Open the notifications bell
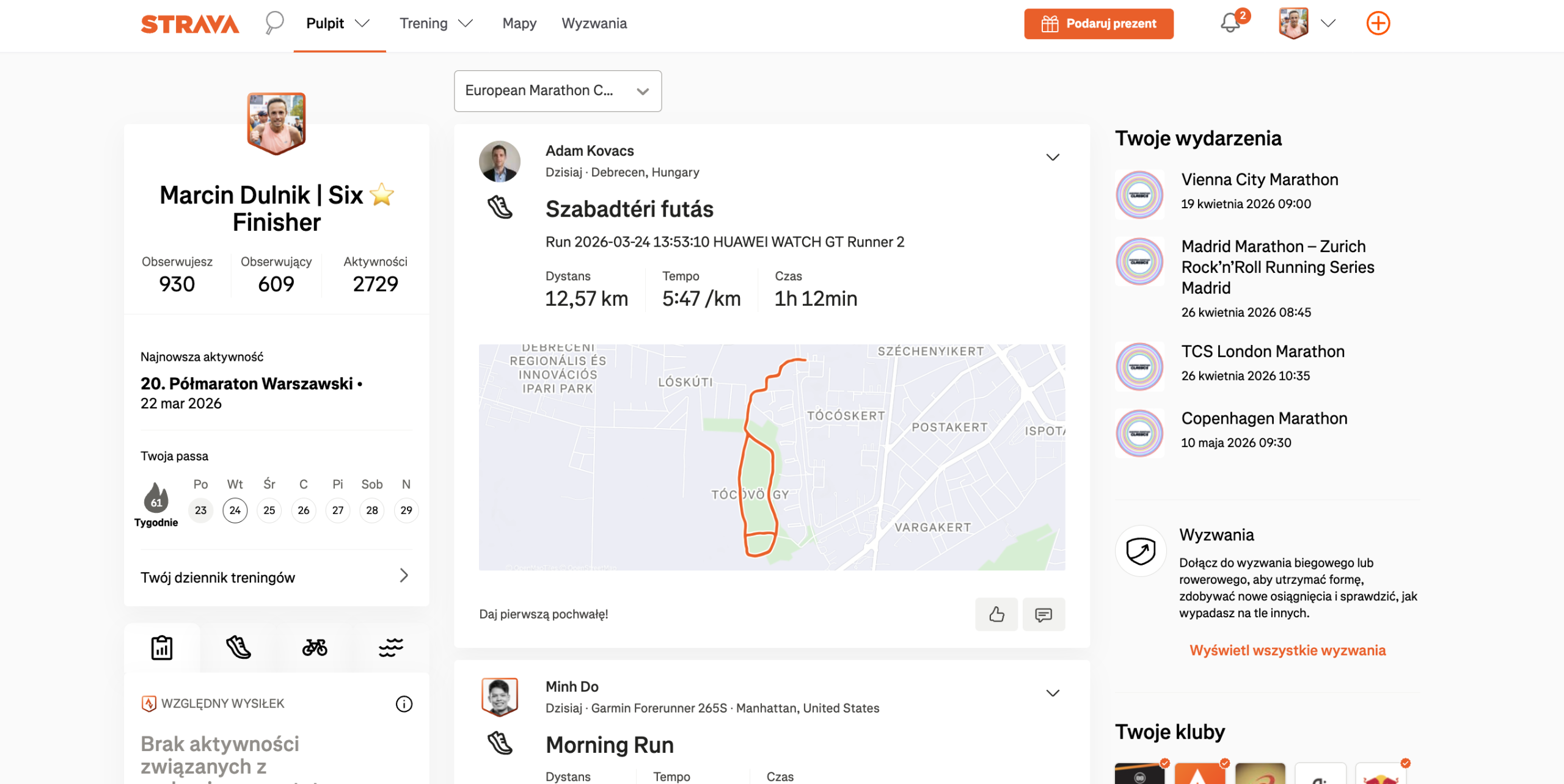1564x784 pixels. click(1230, 23)
